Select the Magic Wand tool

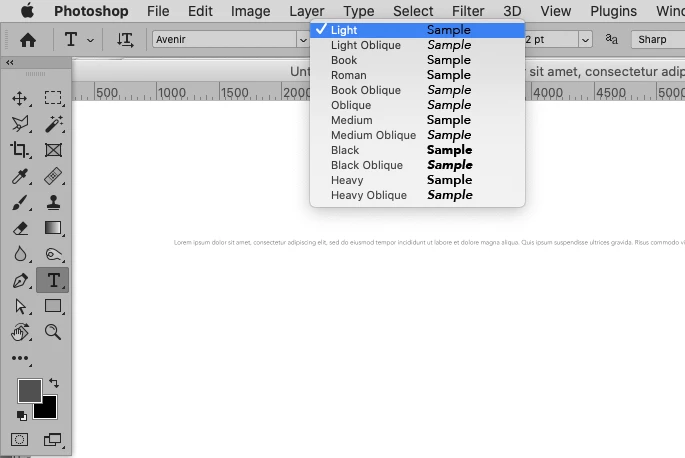[x=53, y=124]
